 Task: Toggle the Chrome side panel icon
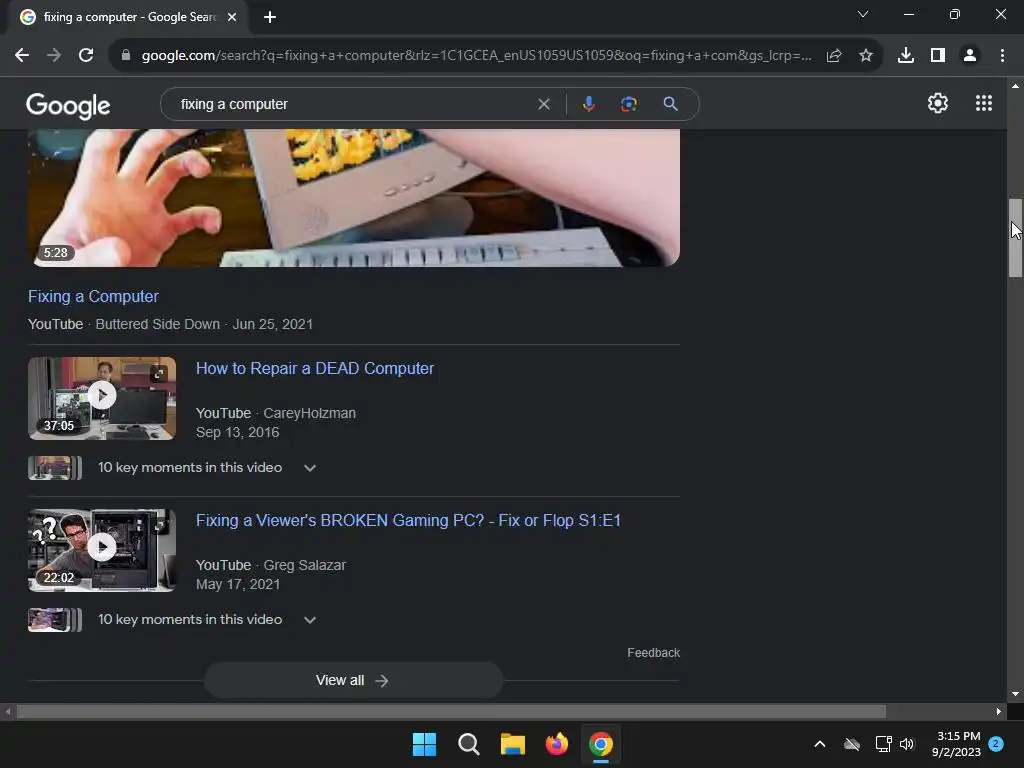[x=938, y=56]
